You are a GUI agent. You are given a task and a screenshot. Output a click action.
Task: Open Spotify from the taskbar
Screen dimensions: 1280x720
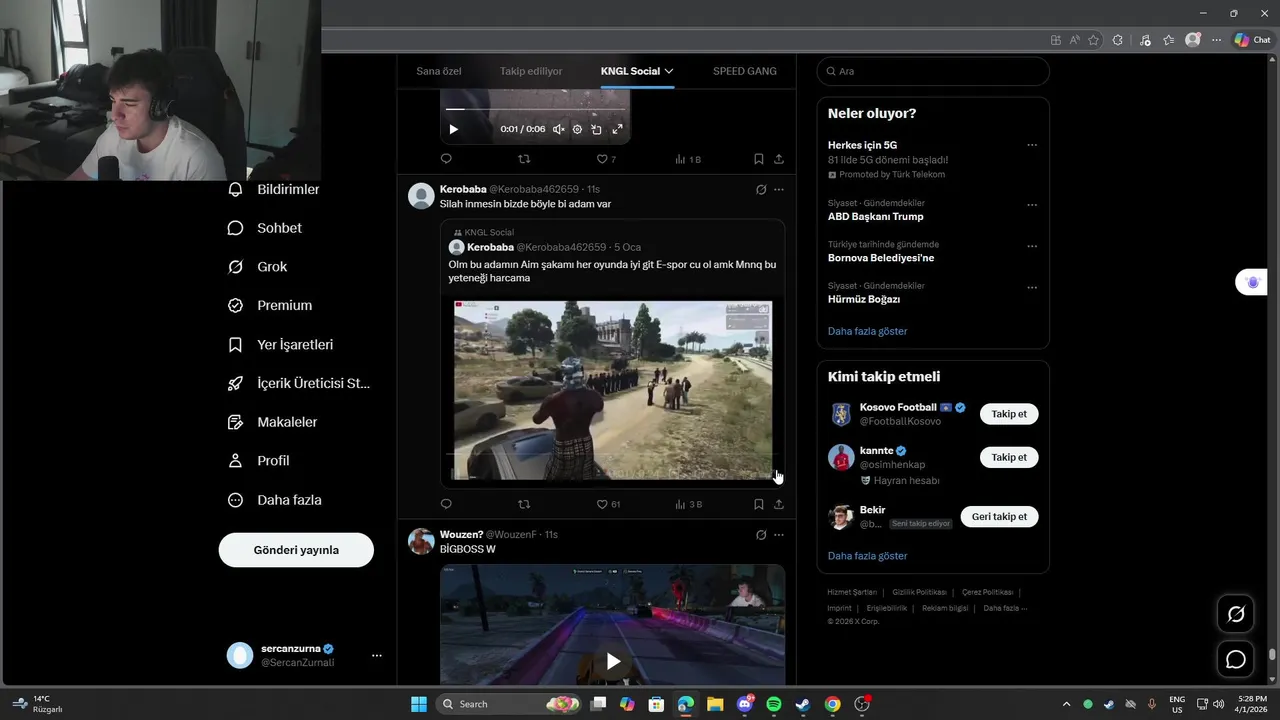click(x=773, y=704)
